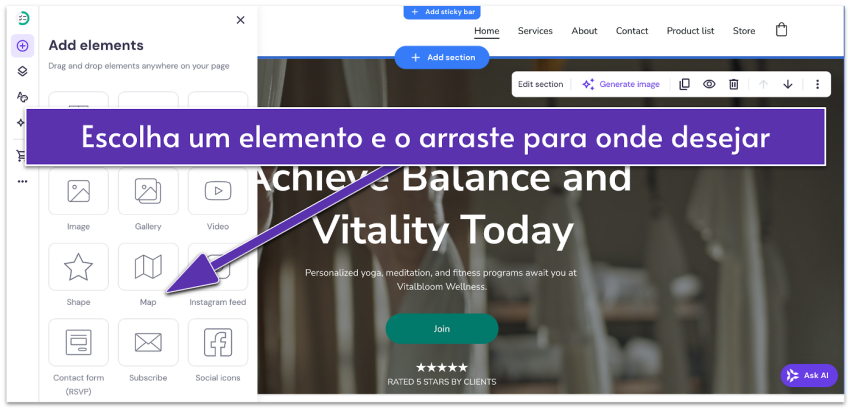Select the Image element
The width and height of the screenshot is (850, 409).
click(x=78, y=191)
